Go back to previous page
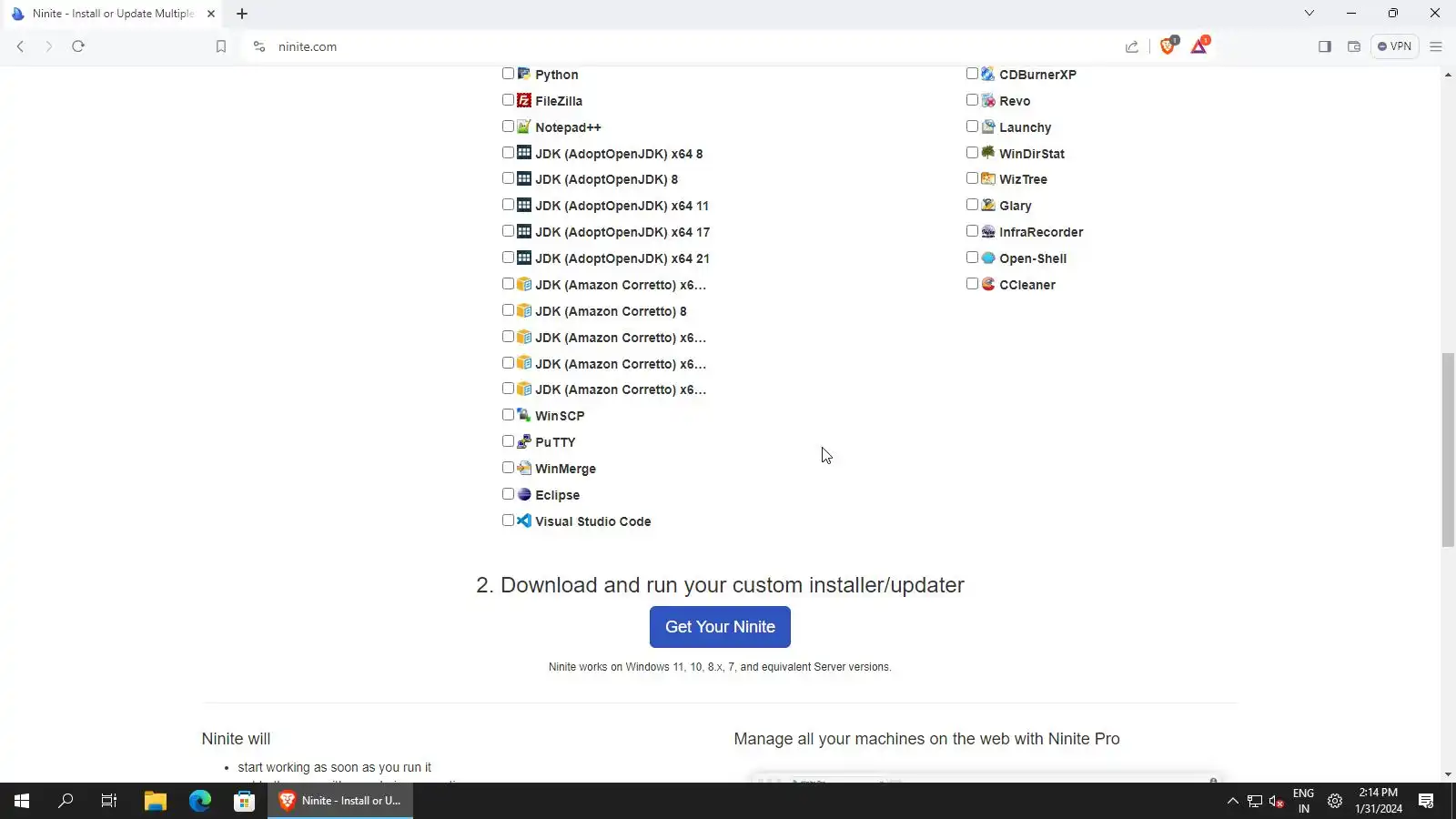 click(x=20, y=46)
